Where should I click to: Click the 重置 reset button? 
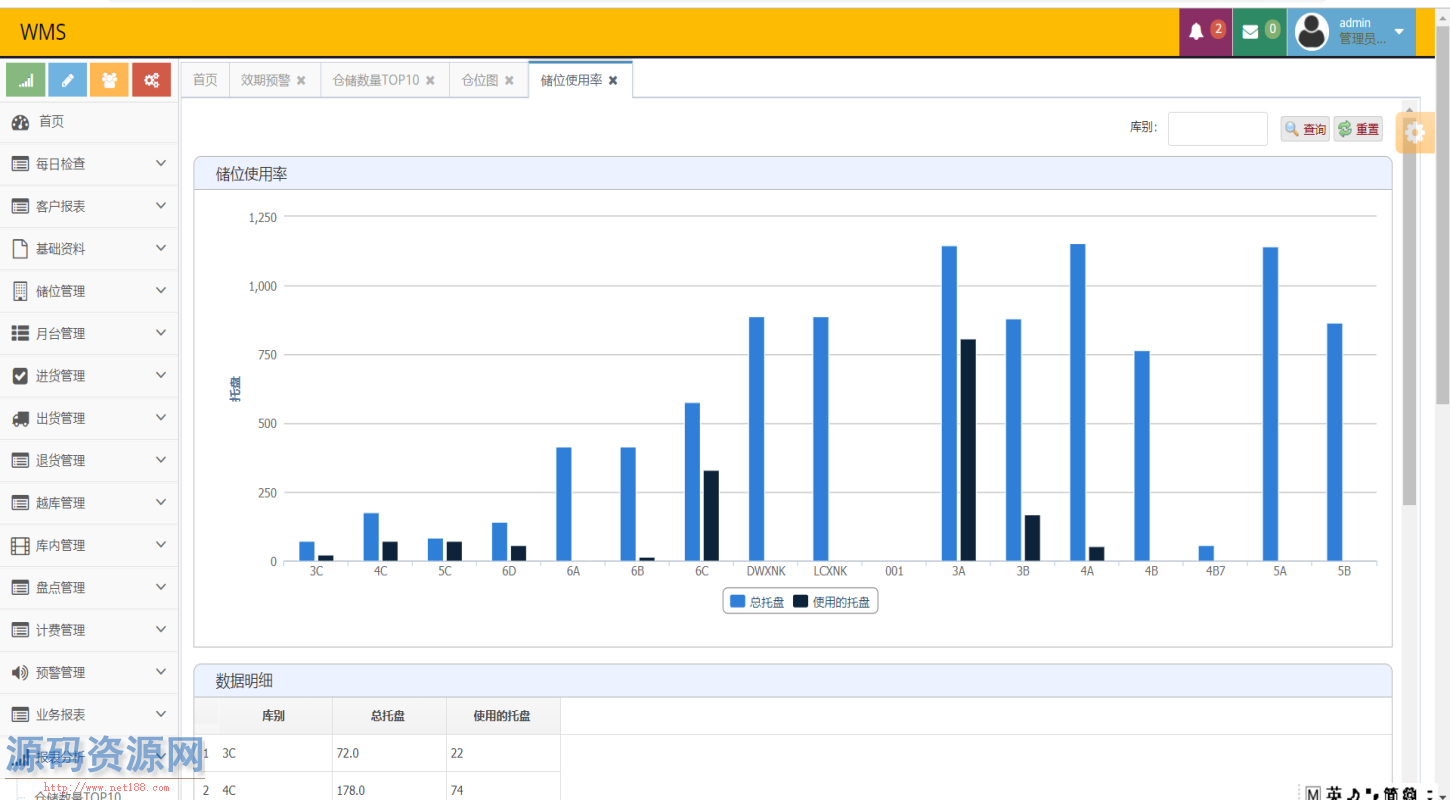pyautogui.click(x=1358, y=129)
